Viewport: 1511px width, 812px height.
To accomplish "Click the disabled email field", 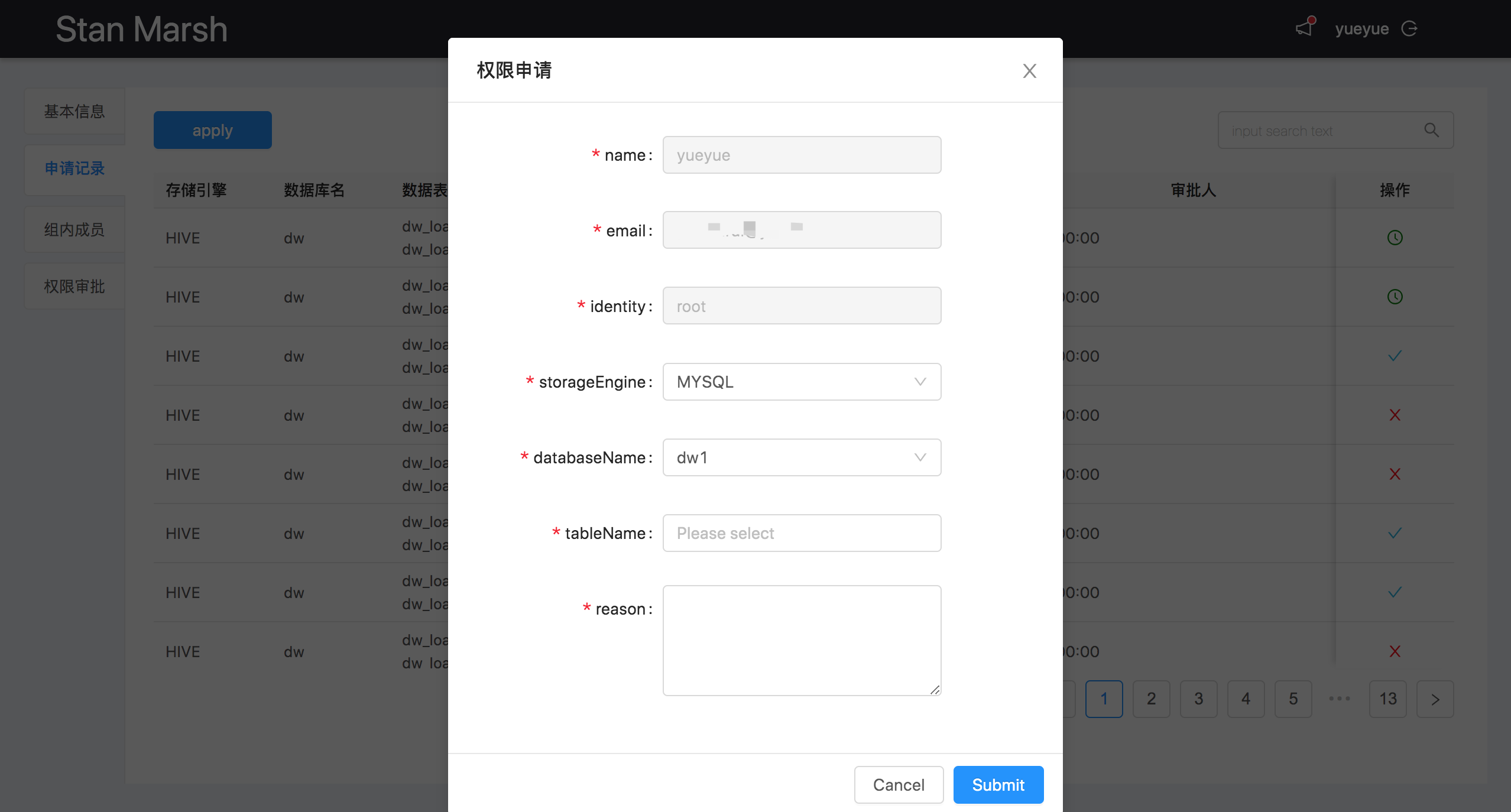I will click(x=802, y=230).
